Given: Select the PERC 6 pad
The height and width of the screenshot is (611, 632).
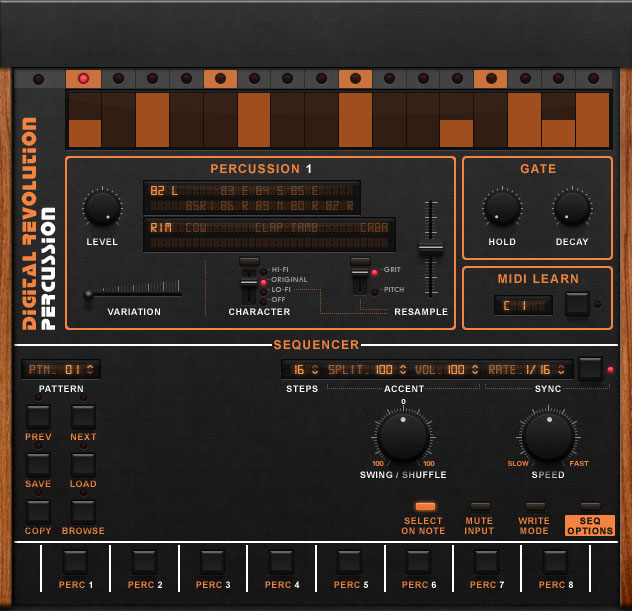Looking at the screenshot, I should 418,562.
